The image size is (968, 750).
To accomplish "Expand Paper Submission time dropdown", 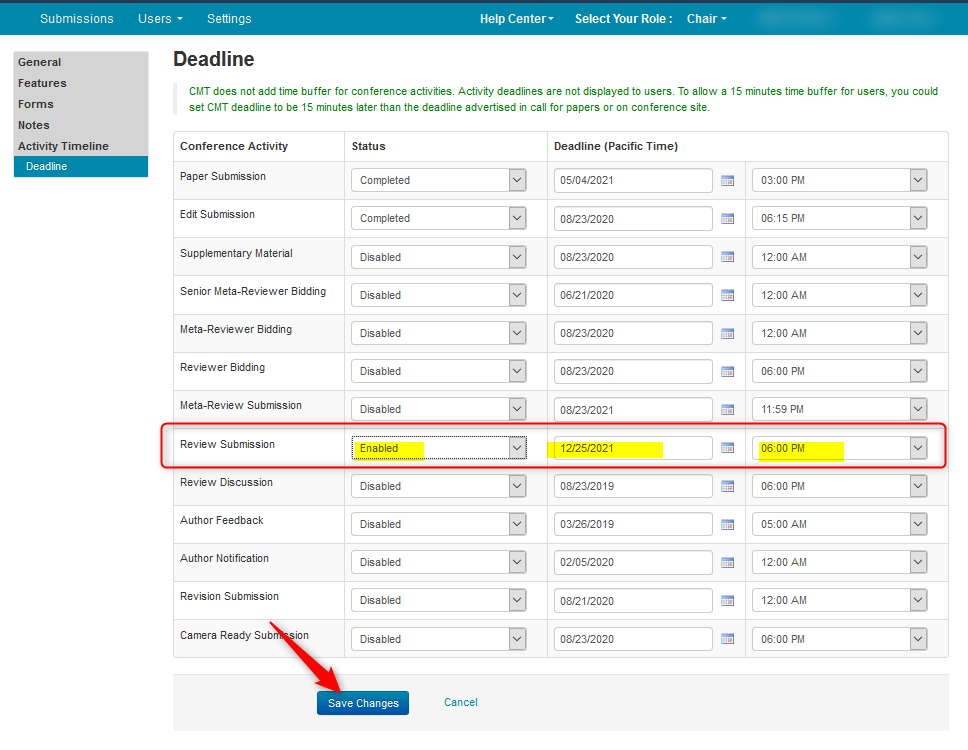I will [839, 180].
